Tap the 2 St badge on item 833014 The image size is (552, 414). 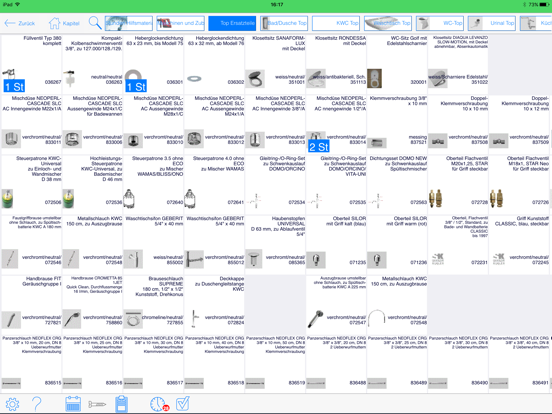[319, 146]
